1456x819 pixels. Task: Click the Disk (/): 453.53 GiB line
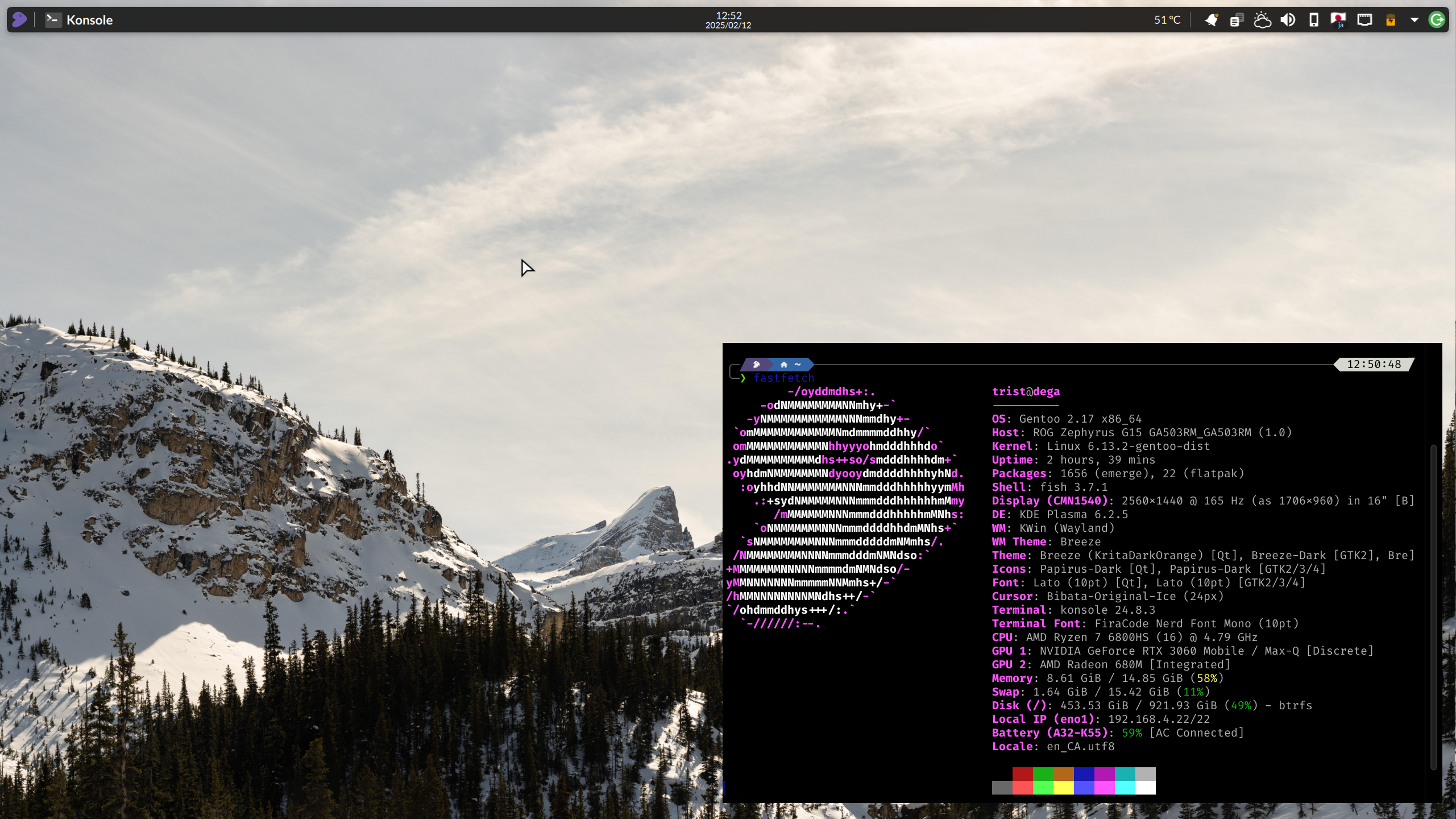pyautogui.click(x=1152, y=706)
